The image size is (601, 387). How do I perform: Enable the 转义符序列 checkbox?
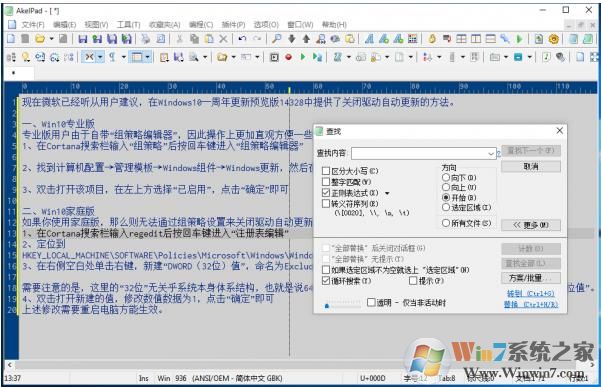coord(326,203)
